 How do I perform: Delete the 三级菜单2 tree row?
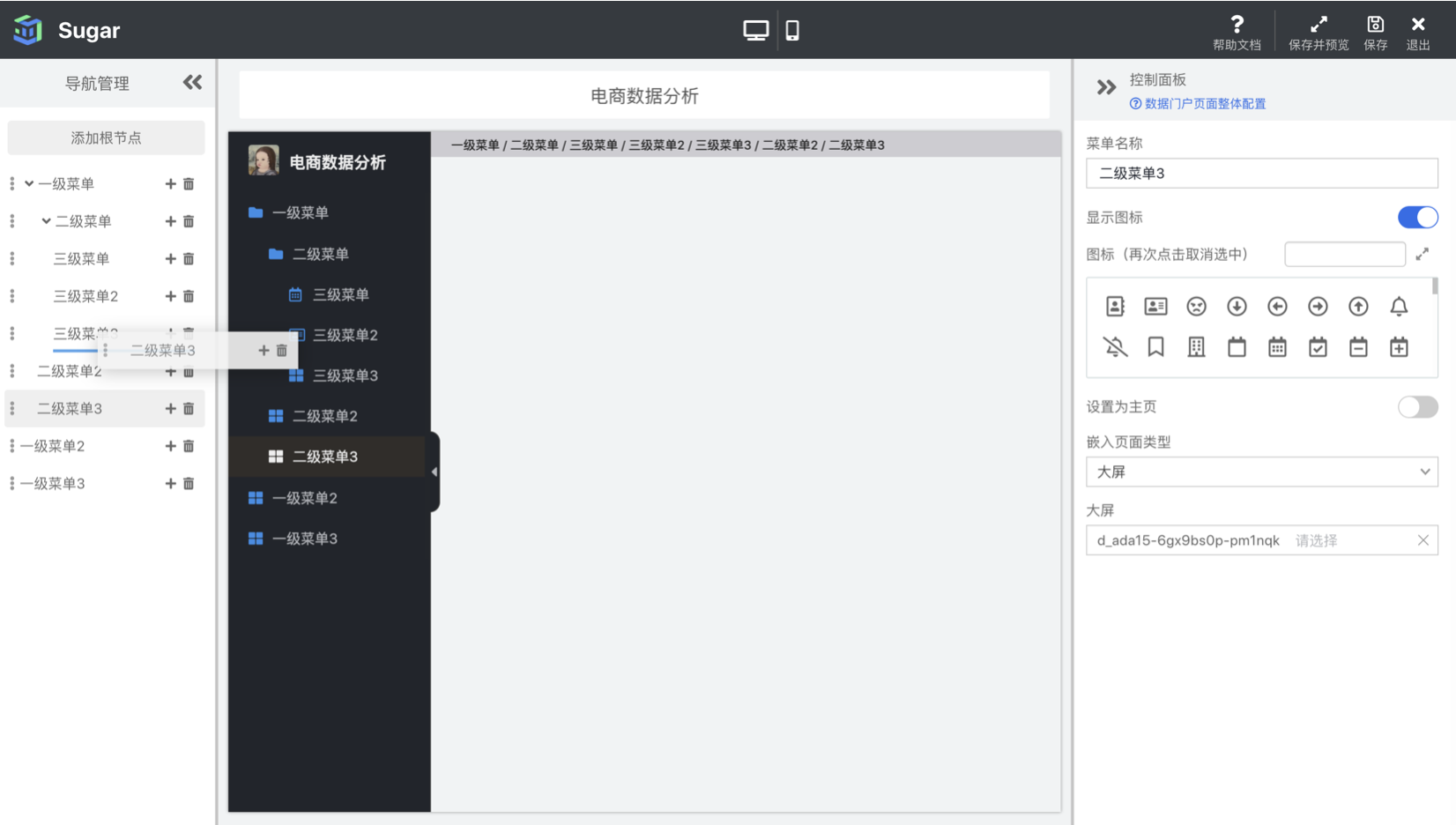pos(189,296)
